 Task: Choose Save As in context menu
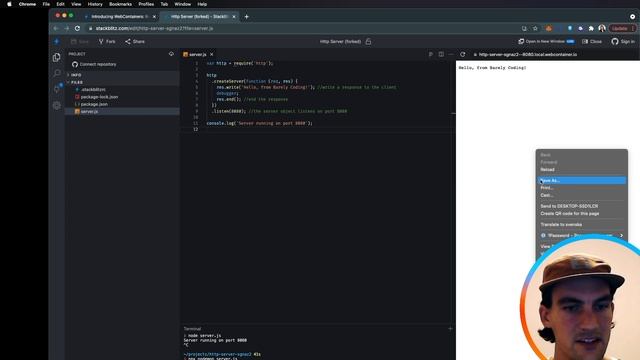(582, 180)
